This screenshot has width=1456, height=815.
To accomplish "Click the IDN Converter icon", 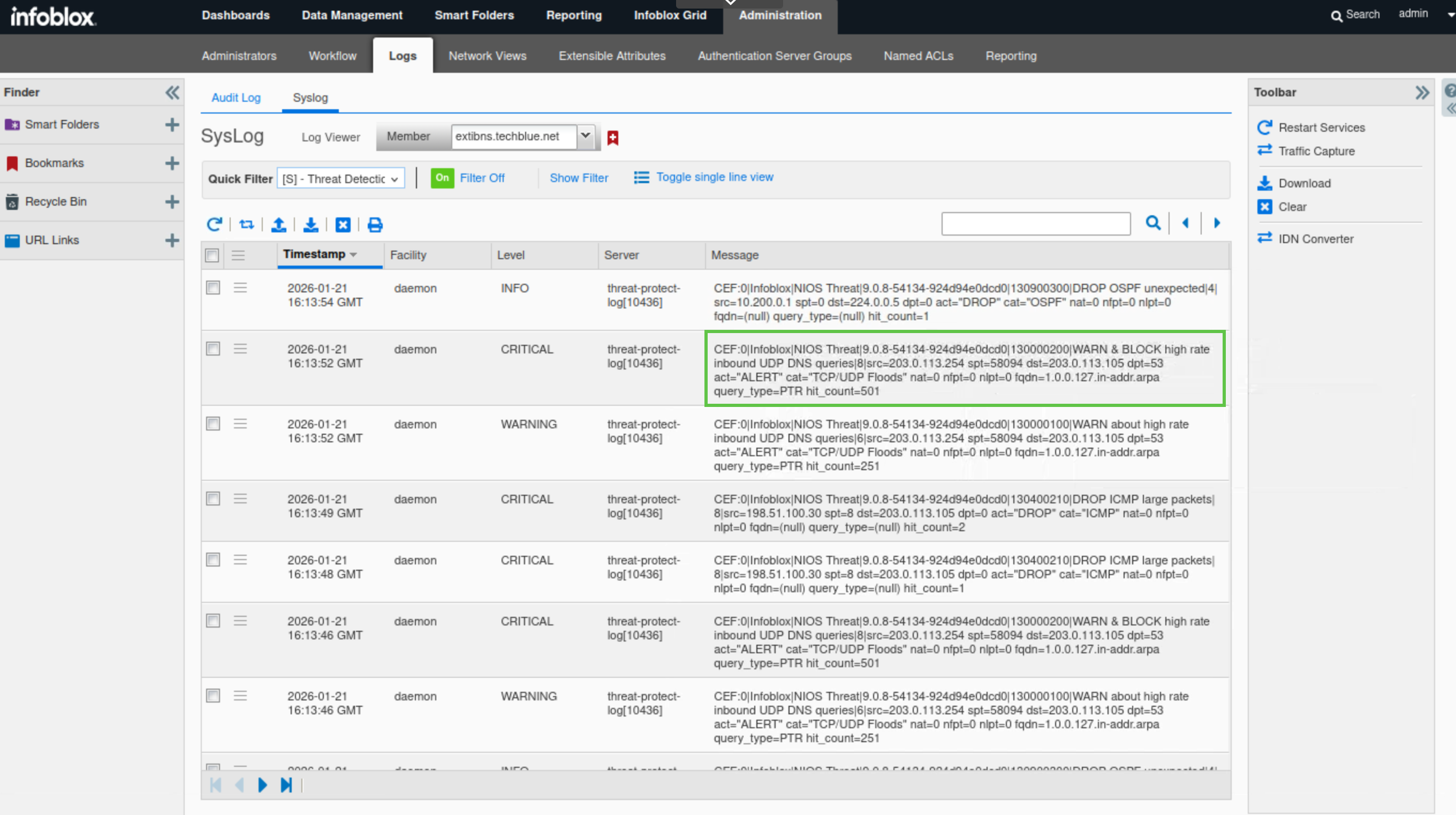I will pyautogui.click(x=1264, y=238).
